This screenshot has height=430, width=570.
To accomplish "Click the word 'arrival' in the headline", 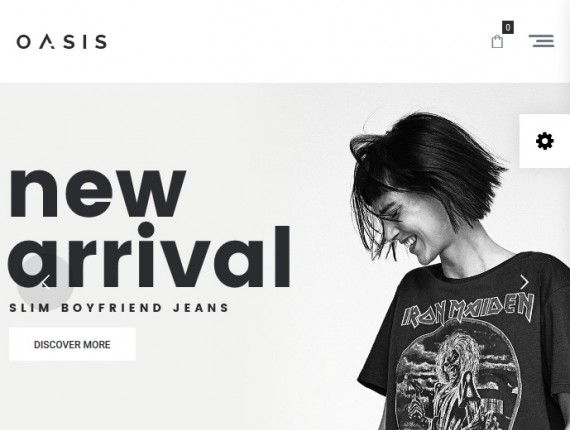I will [149, 256].
